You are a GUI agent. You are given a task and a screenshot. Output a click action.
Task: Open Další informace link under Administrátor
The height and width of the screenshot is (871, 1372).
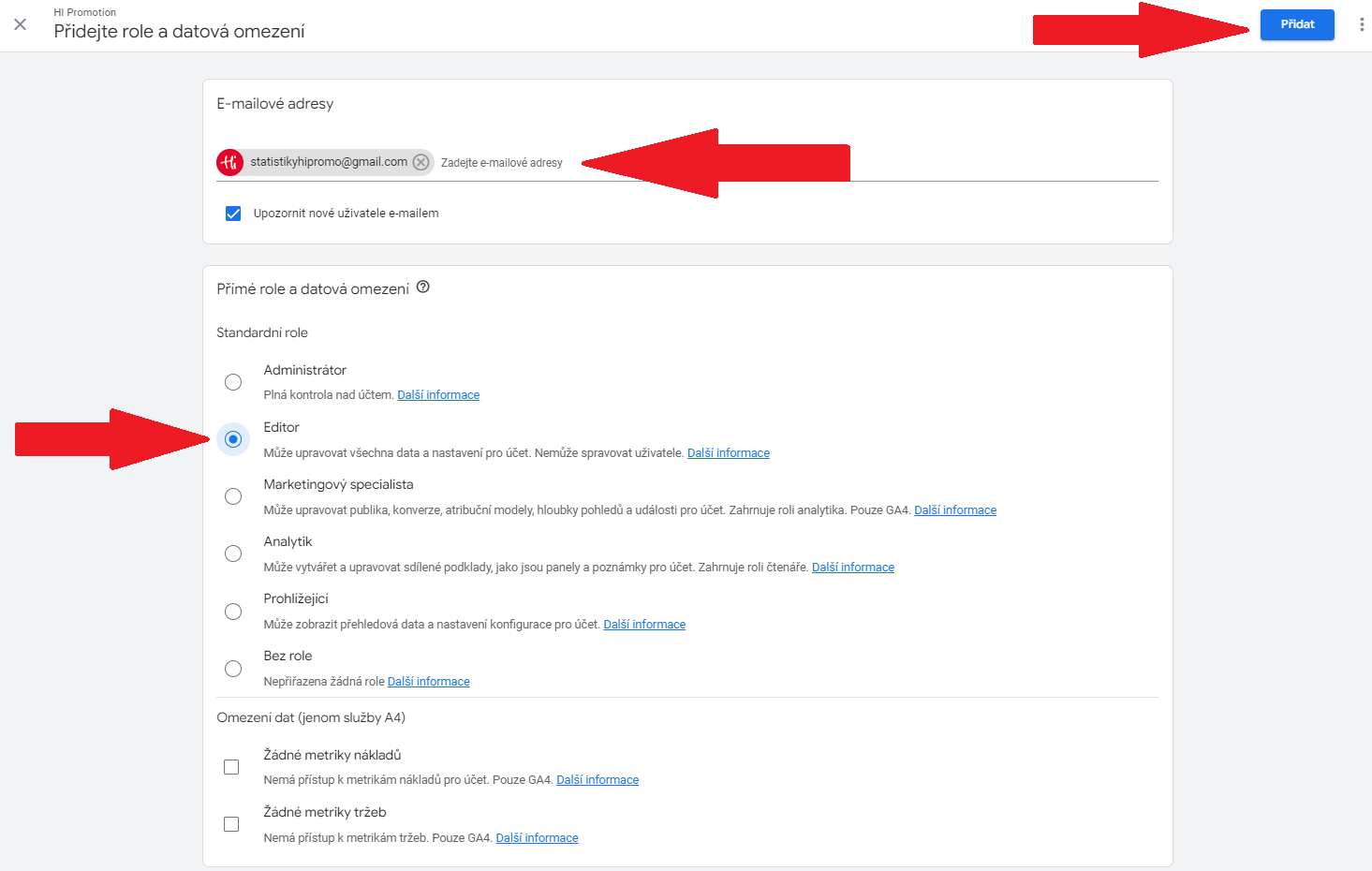pos(438,395)
